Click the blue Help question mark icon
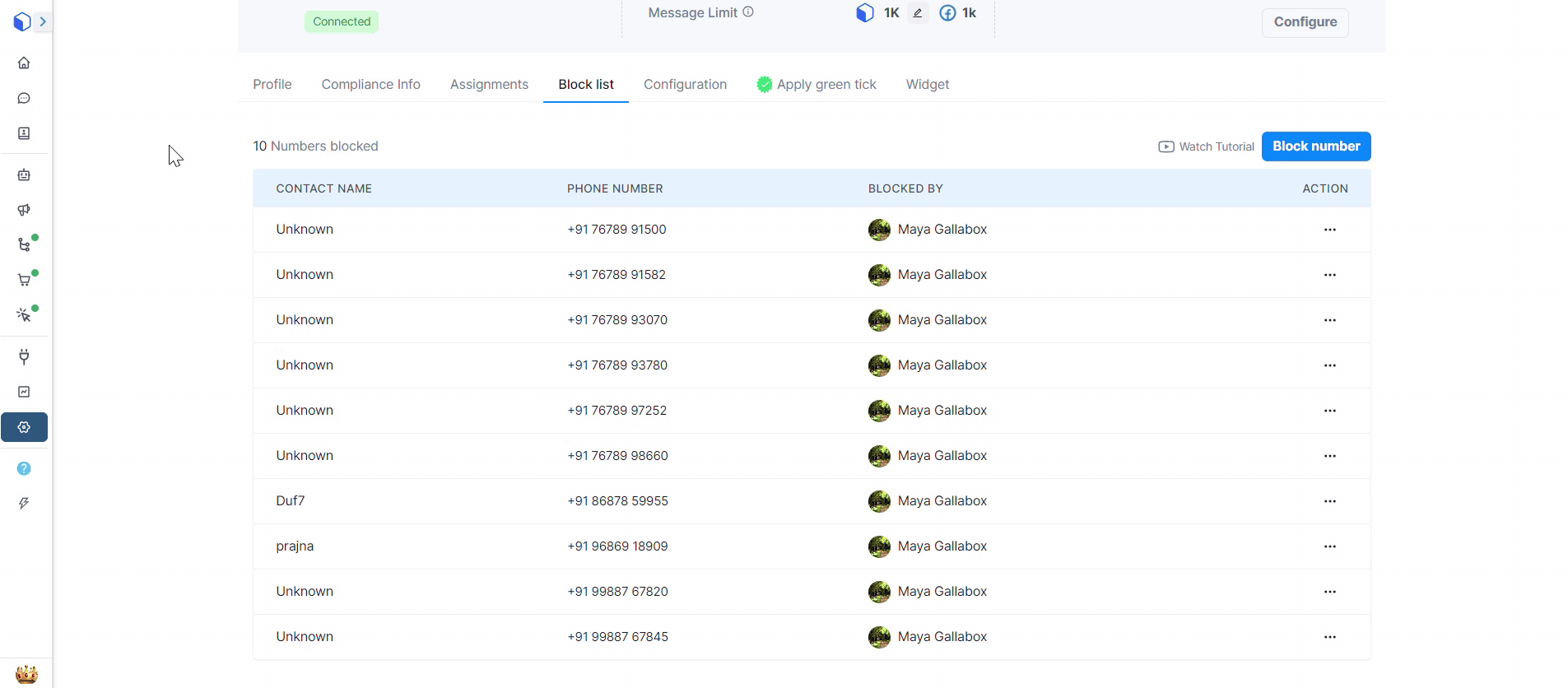Screen dimensions: 1568x688 tap(24, 468)
